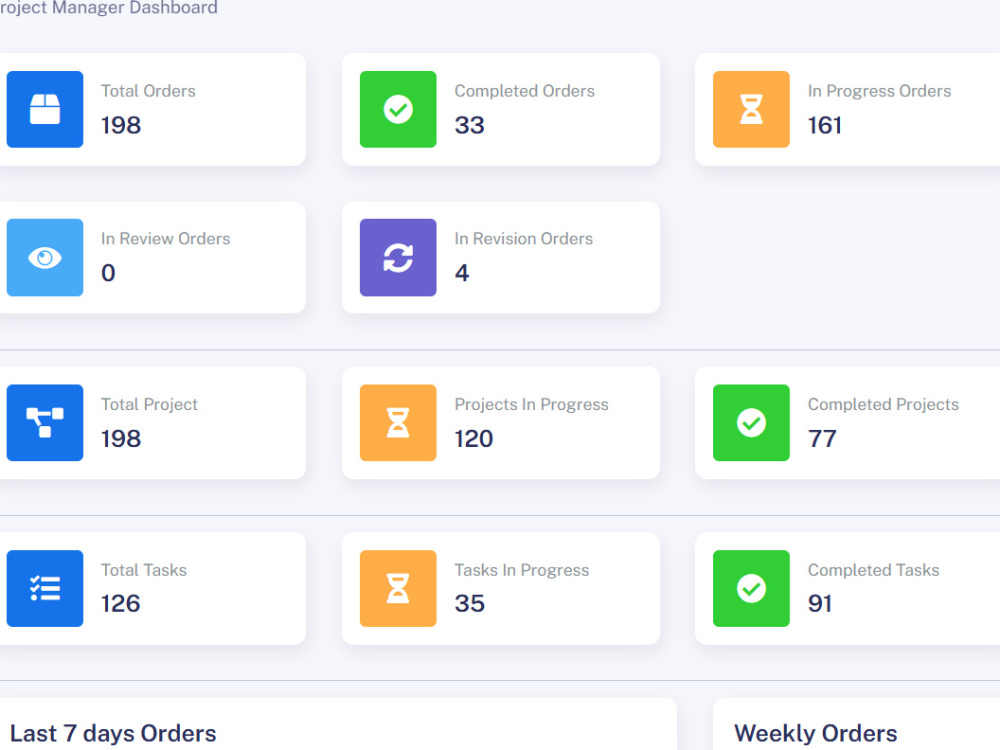
Task: Click the Completed Tasks value 91
Action: 820,603
